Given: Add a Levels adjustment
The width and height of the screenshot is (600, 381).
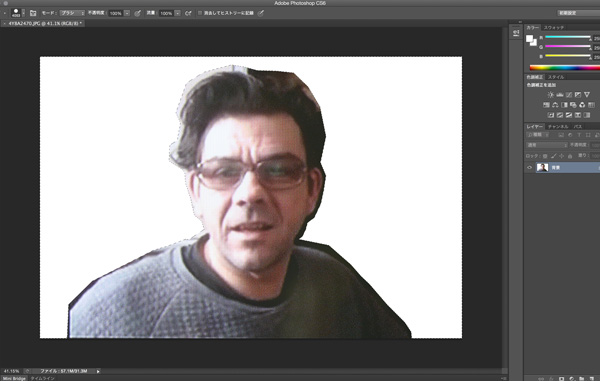Looking at the screenshot, I should coord(559,94).
